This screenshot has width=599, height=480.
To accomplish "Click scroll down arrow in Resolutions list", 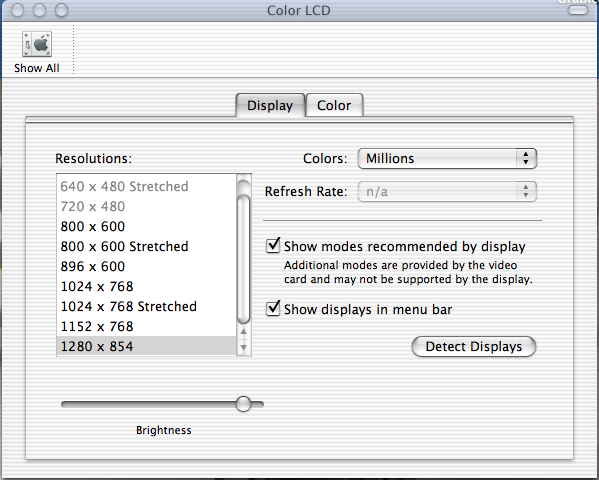I will tap(243, 347).
